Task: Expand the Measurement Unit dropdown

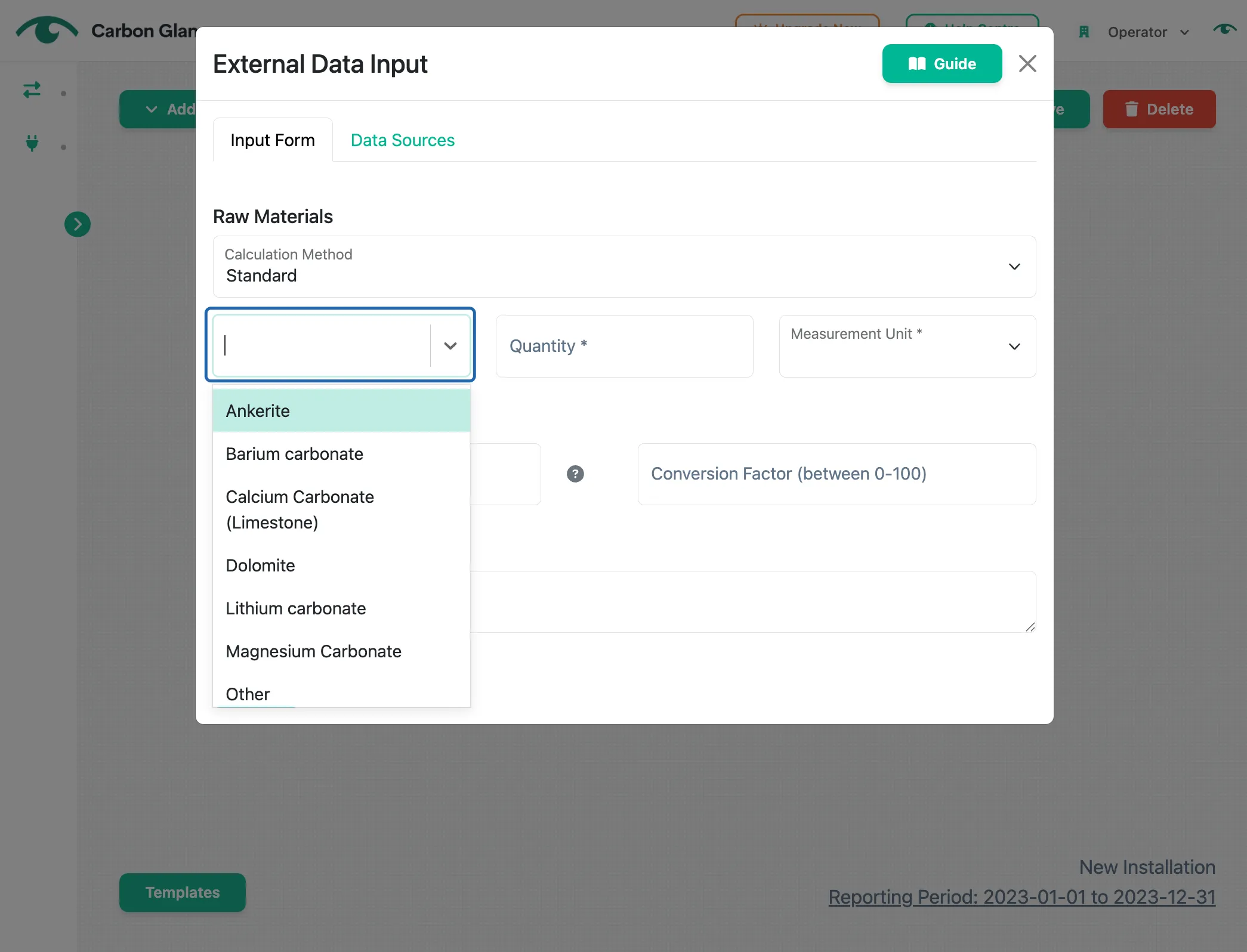Action: tap(907, 347)
